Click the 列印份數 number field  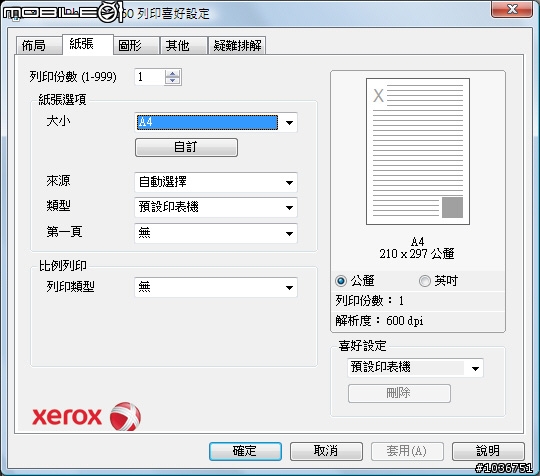pyautogui.click(x=149, y=77)
